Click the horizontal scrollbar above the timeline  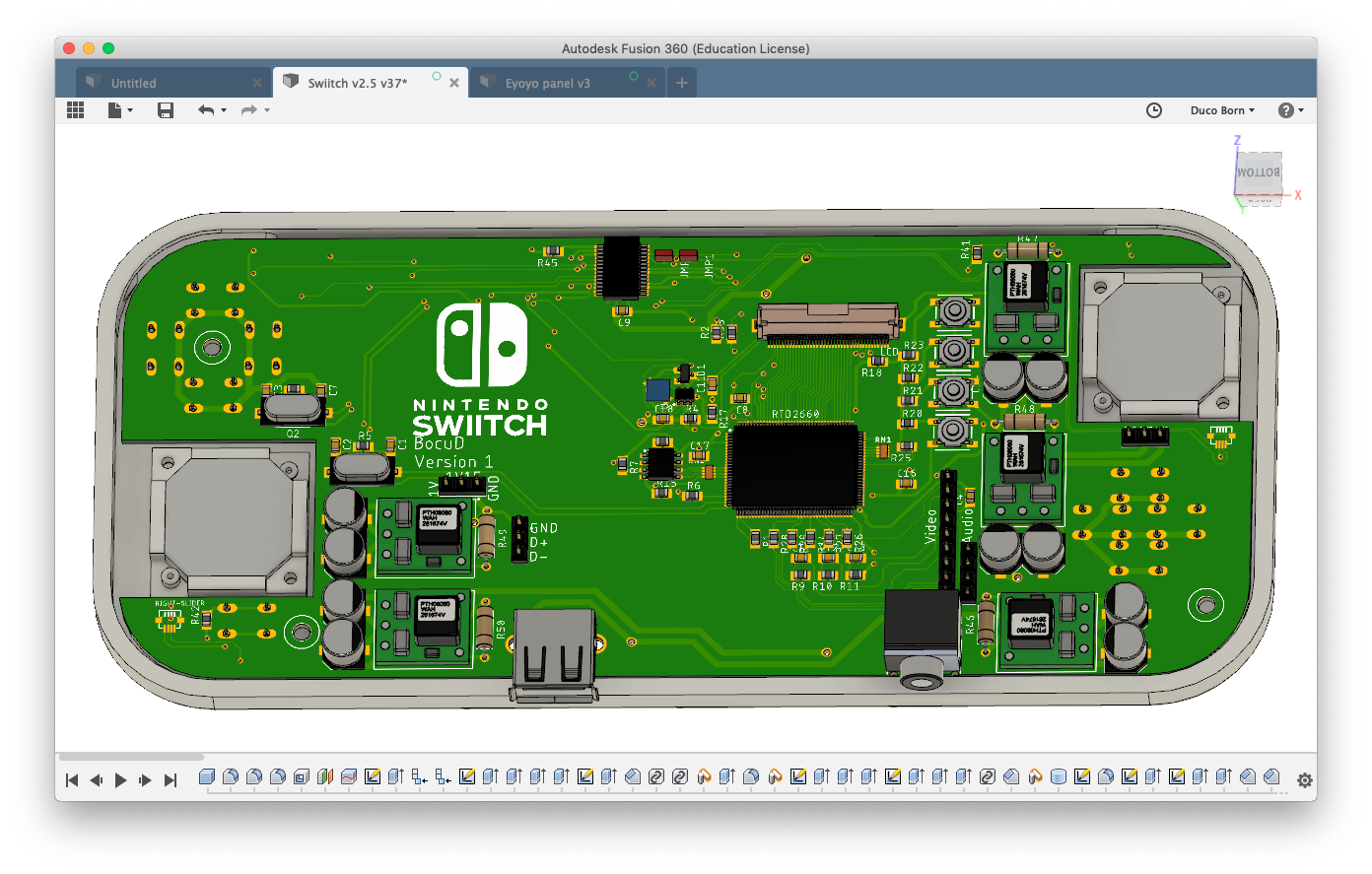click(131, 757)
